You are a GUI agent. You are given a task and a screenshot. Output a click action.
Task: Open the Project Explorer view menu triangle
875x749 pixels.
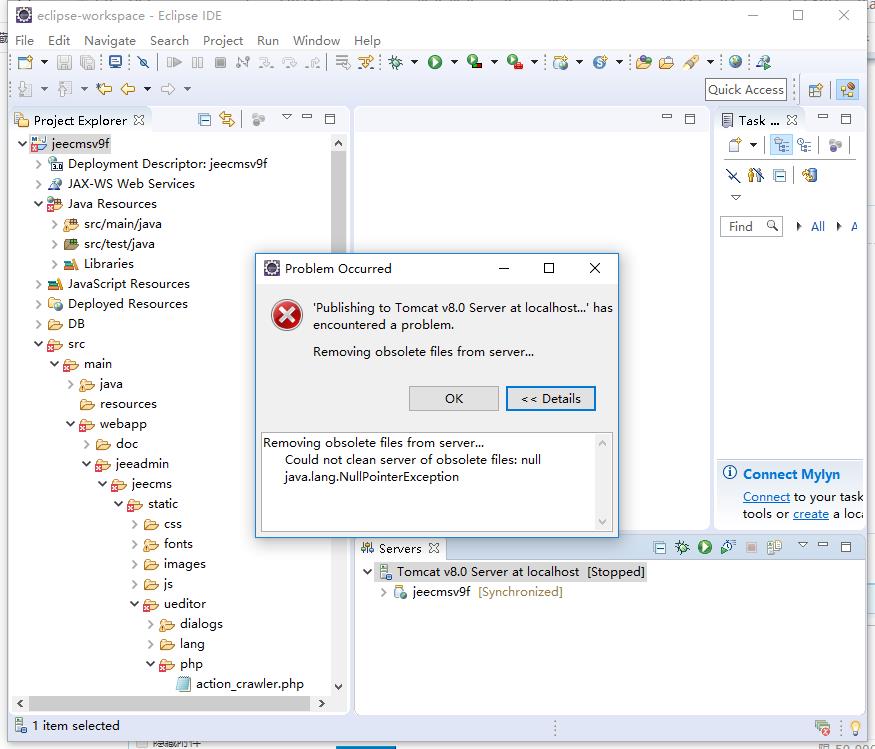(x=286, y=117)
